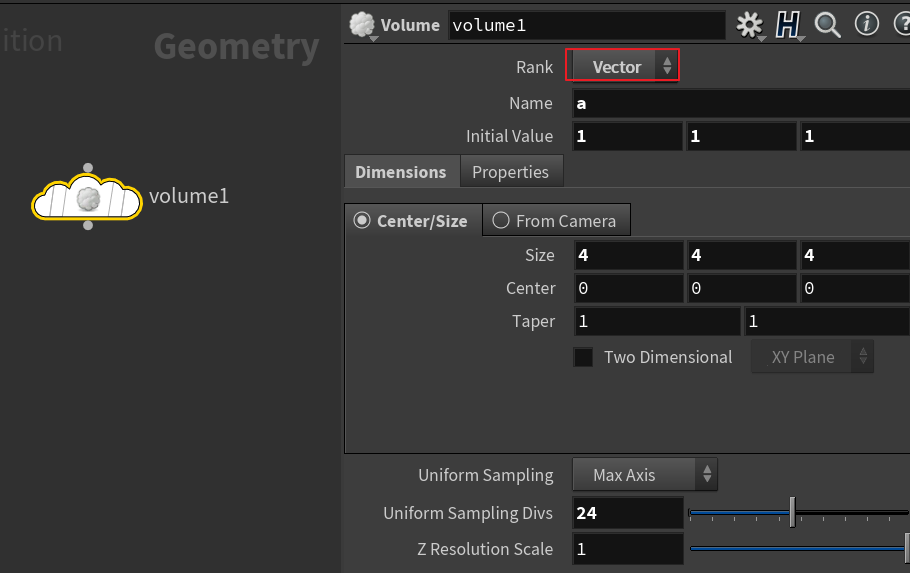Image resolution: width=910 pixels, height=573 pixels.
Task: Open the Uniform Sampling Max Axis dropdown
Action: (x=645, y=475)
